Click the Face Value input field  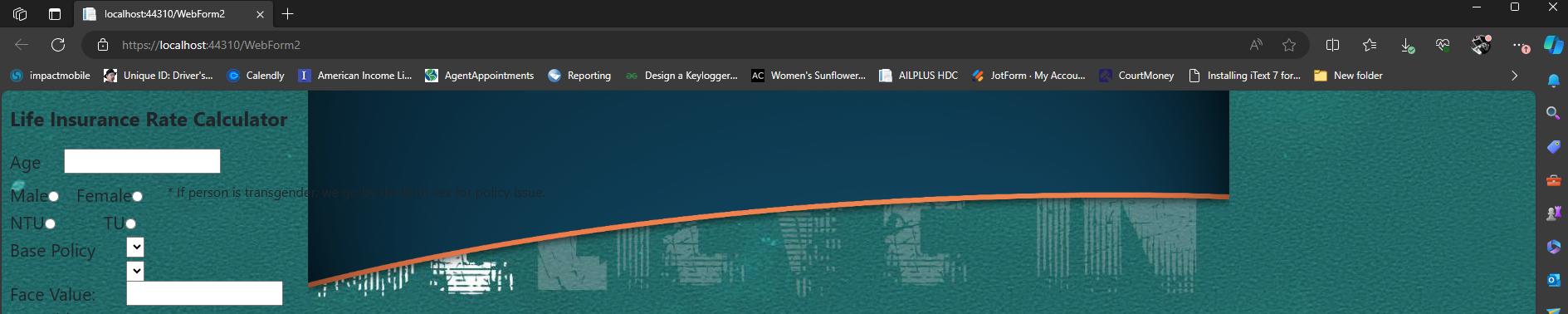click(204, 293)
